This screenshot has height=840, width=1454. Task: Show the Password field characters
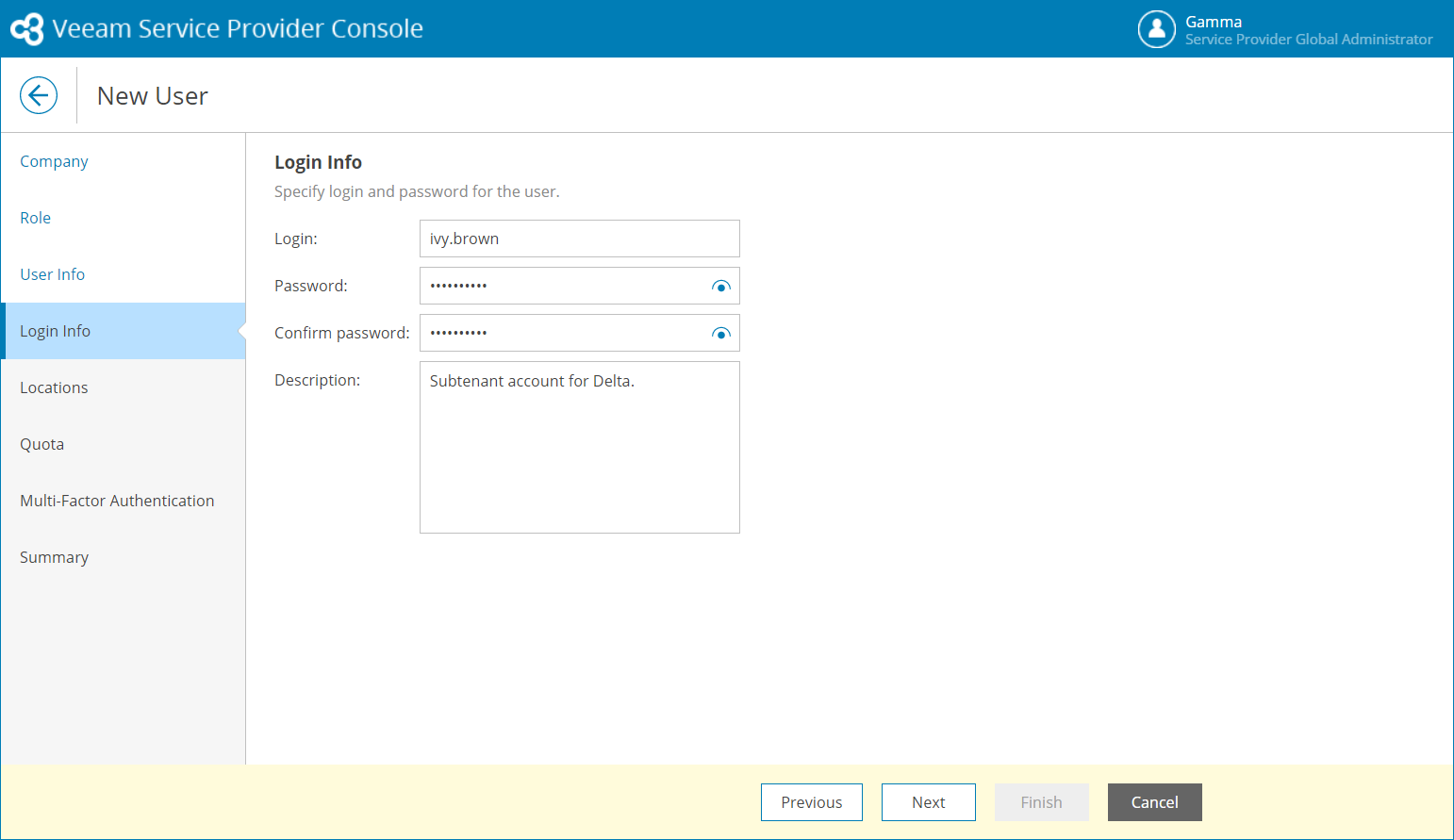tap(721, 287)
